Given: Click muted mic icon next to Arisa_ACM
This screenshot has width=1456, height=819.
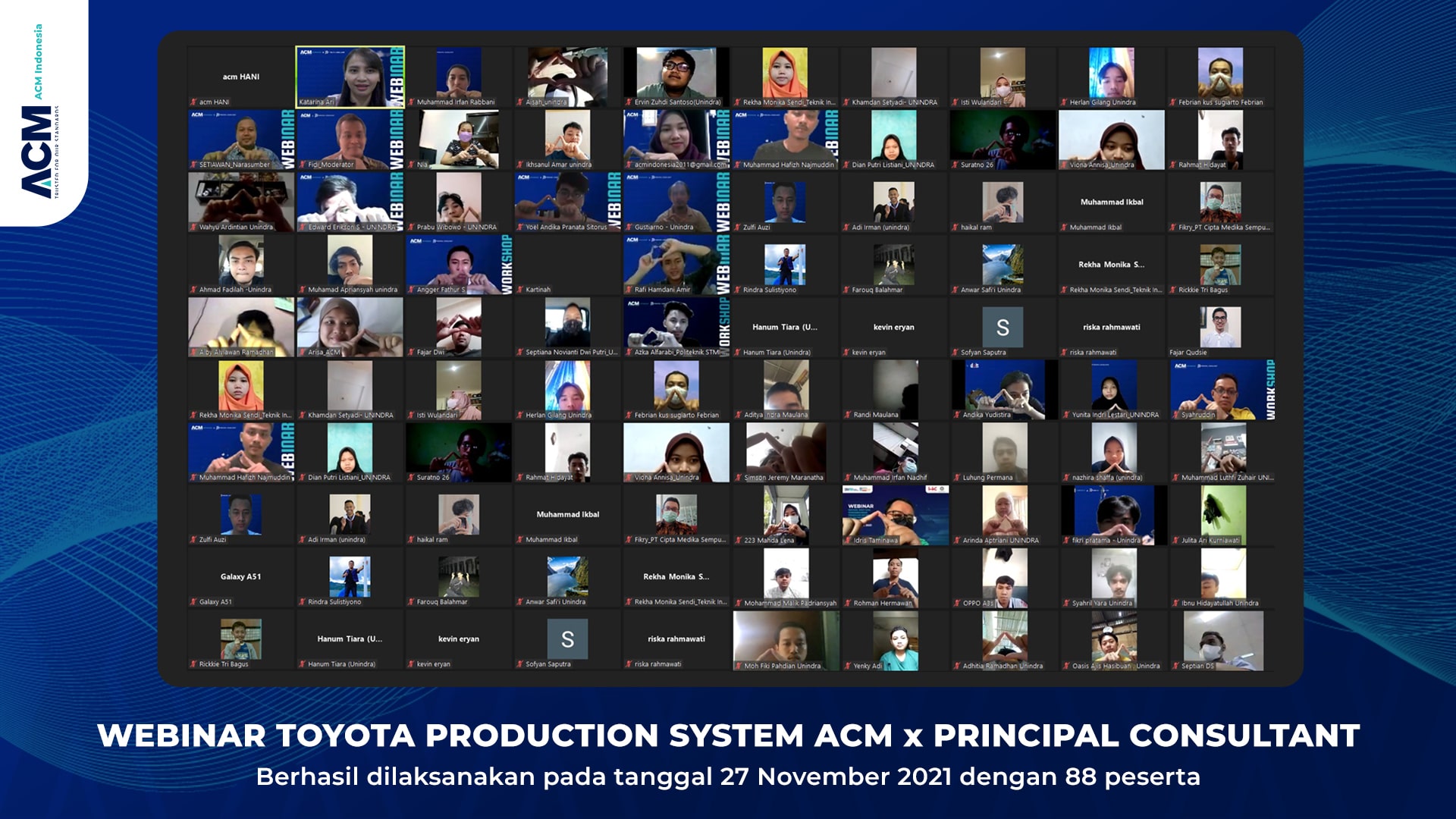Looking at the screenshot, I should click(303, 353).
